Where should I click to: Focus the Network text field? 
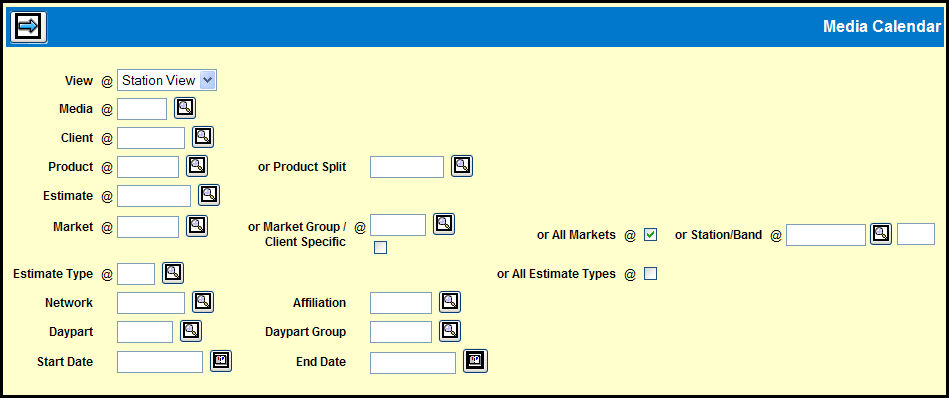(x=151, y=302)
